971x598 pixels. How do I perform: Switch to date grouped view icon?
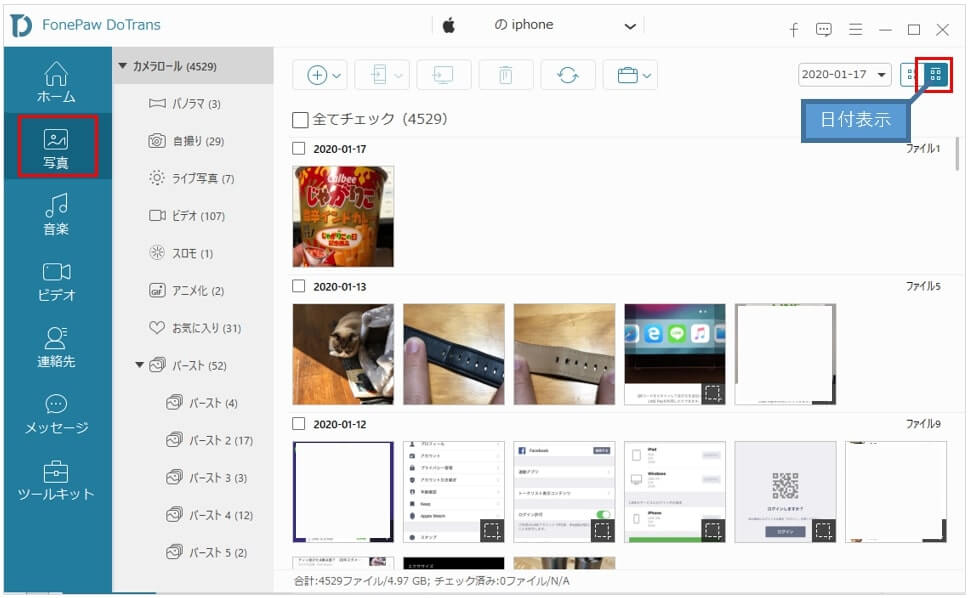click(936, 75)
